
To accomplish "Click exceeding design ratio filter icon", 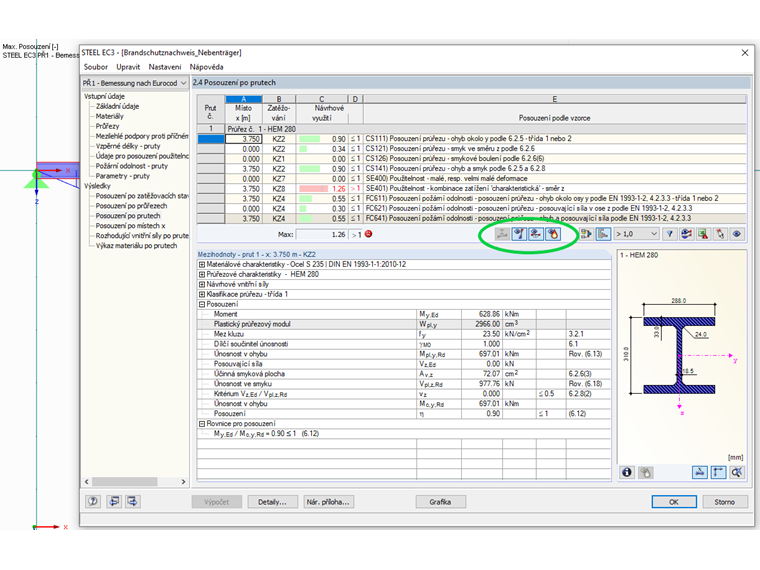I will pos(686,234).
